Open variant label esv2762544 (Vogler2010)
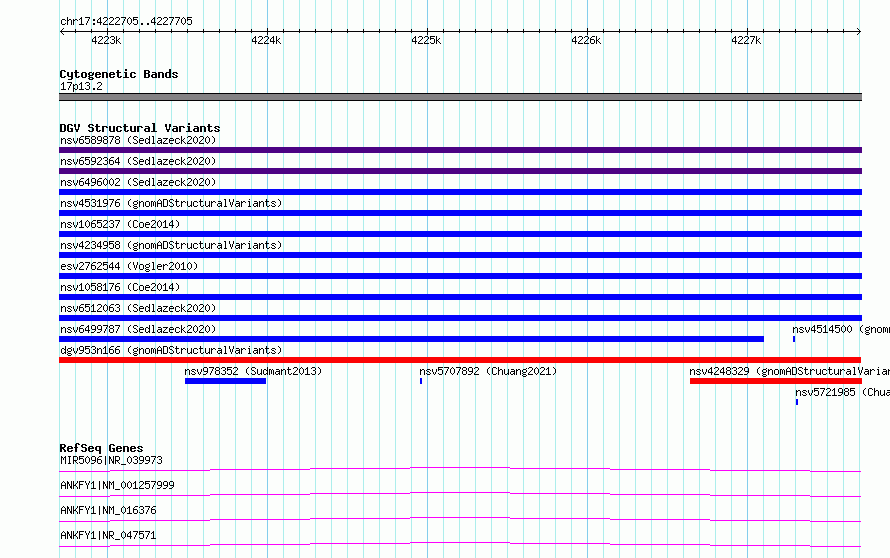This screenshot has height=558, width=890. tap(129, 266)
